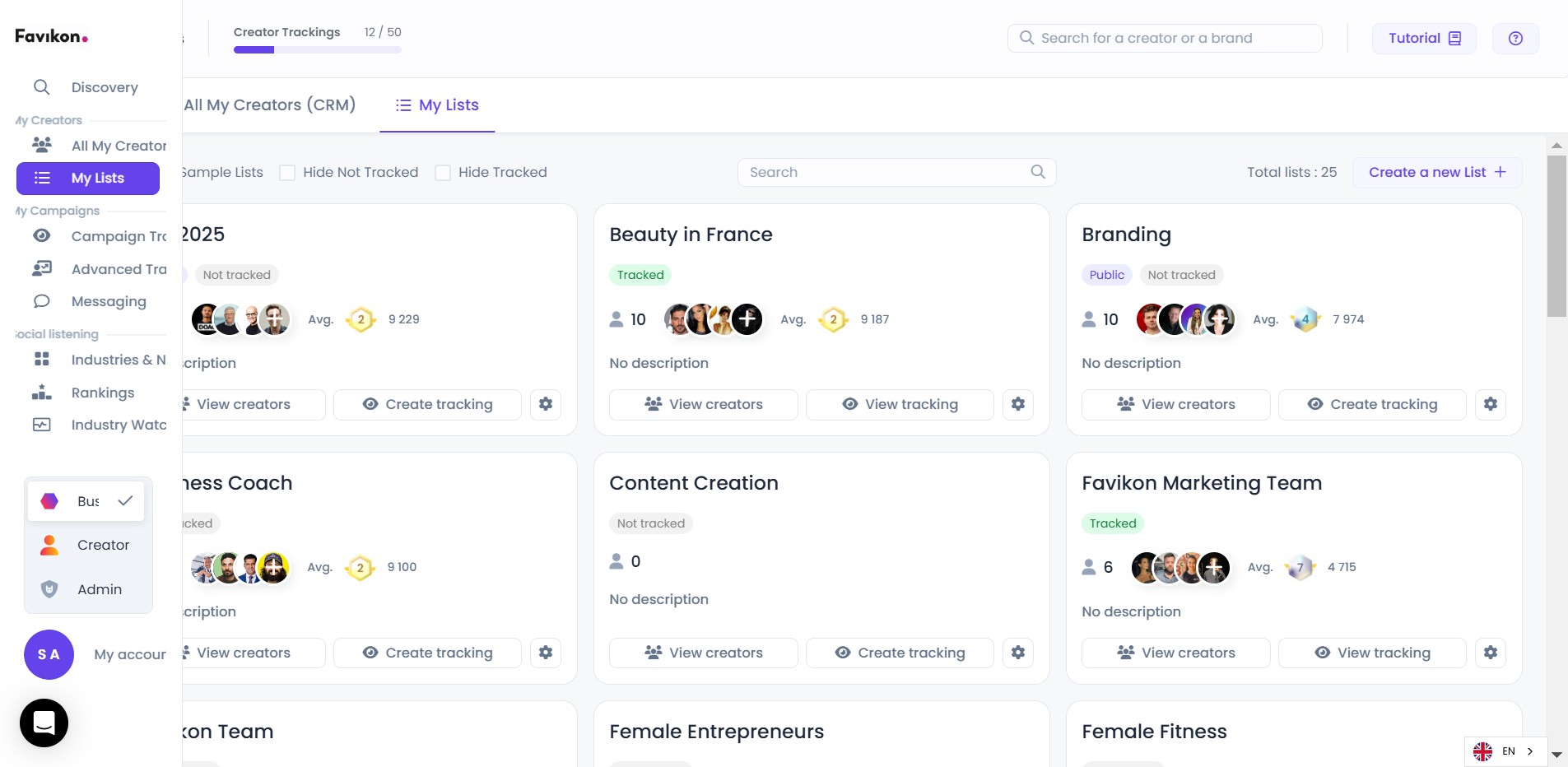Click Create a new List button
Viewport: 1568px width, 767px height.
(x=1436, y=172)
